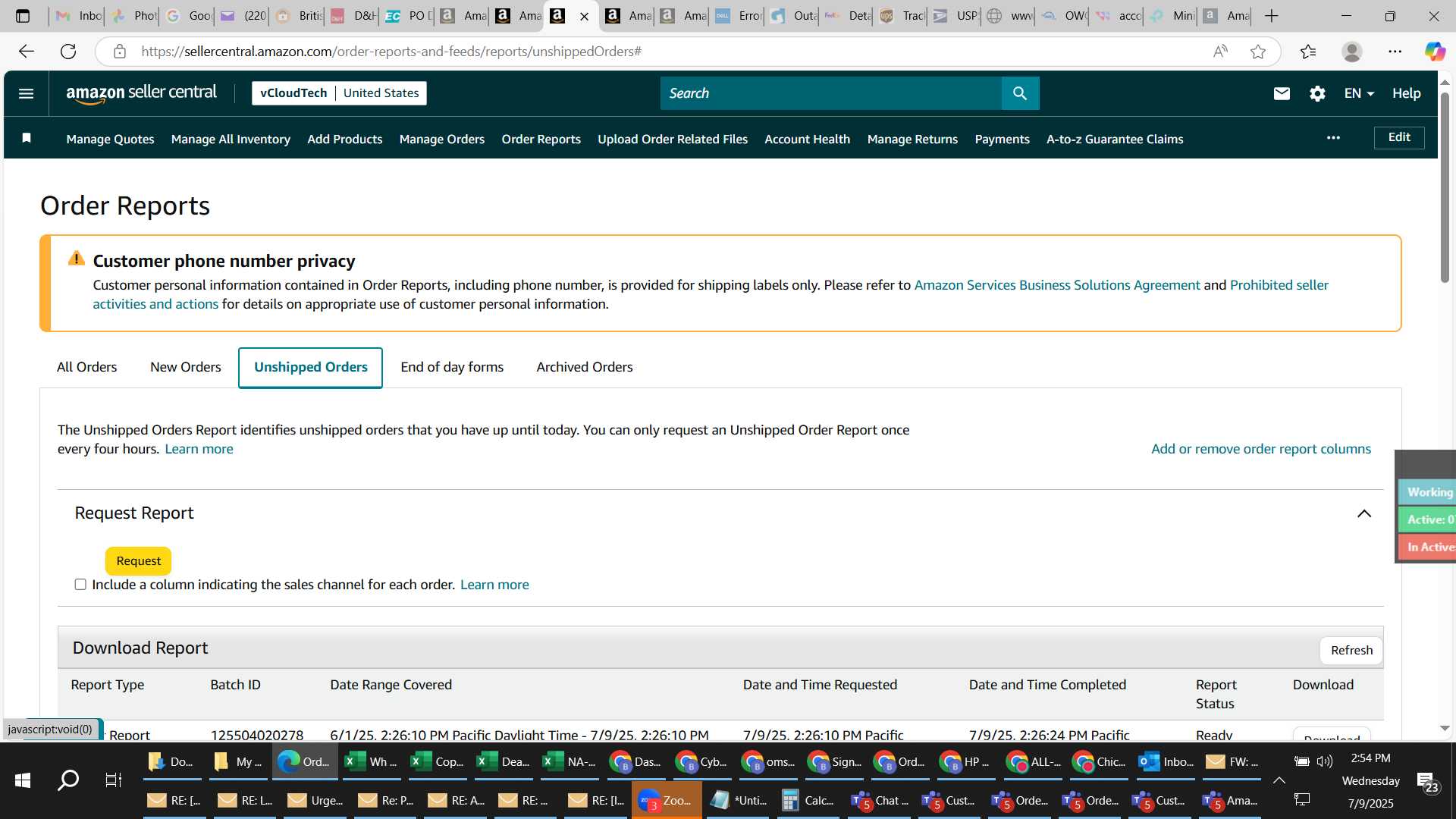The width and height of the screenshot is (1456, 819).
Task: Click the yellow Request button
Action: coord(139,561)
